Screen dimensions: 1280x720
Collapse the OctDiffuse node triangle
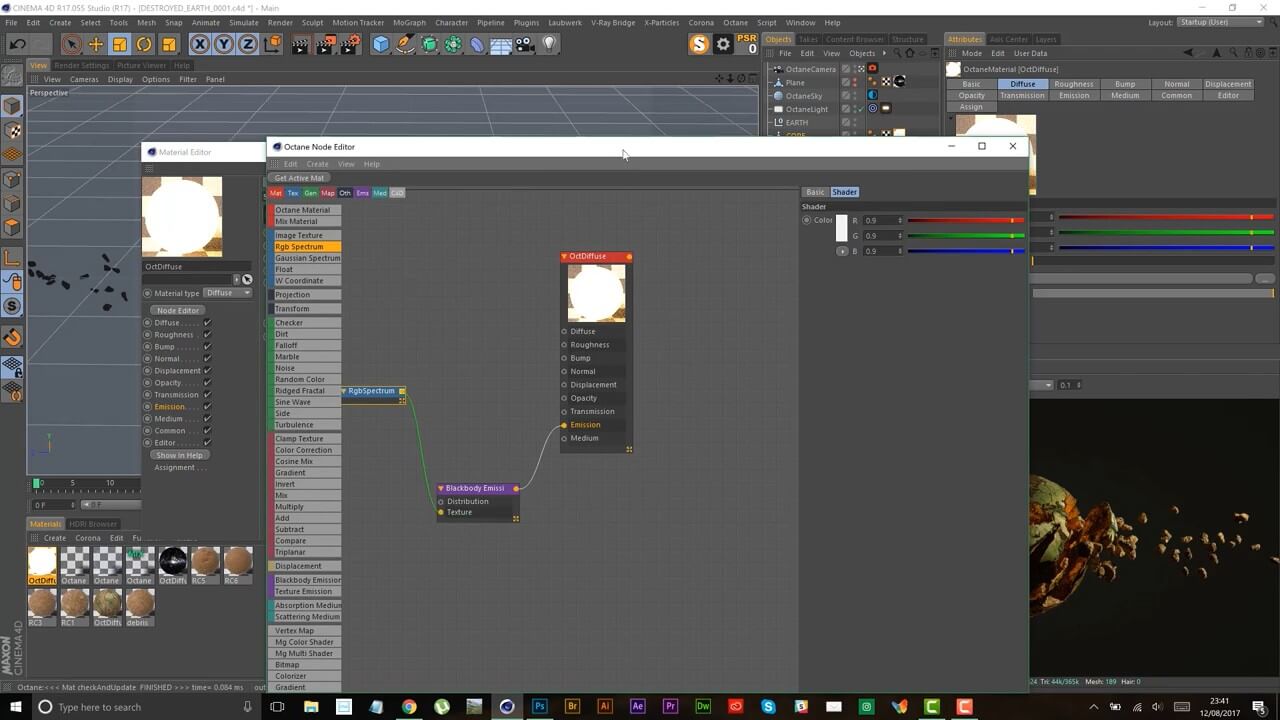point(564,257)
